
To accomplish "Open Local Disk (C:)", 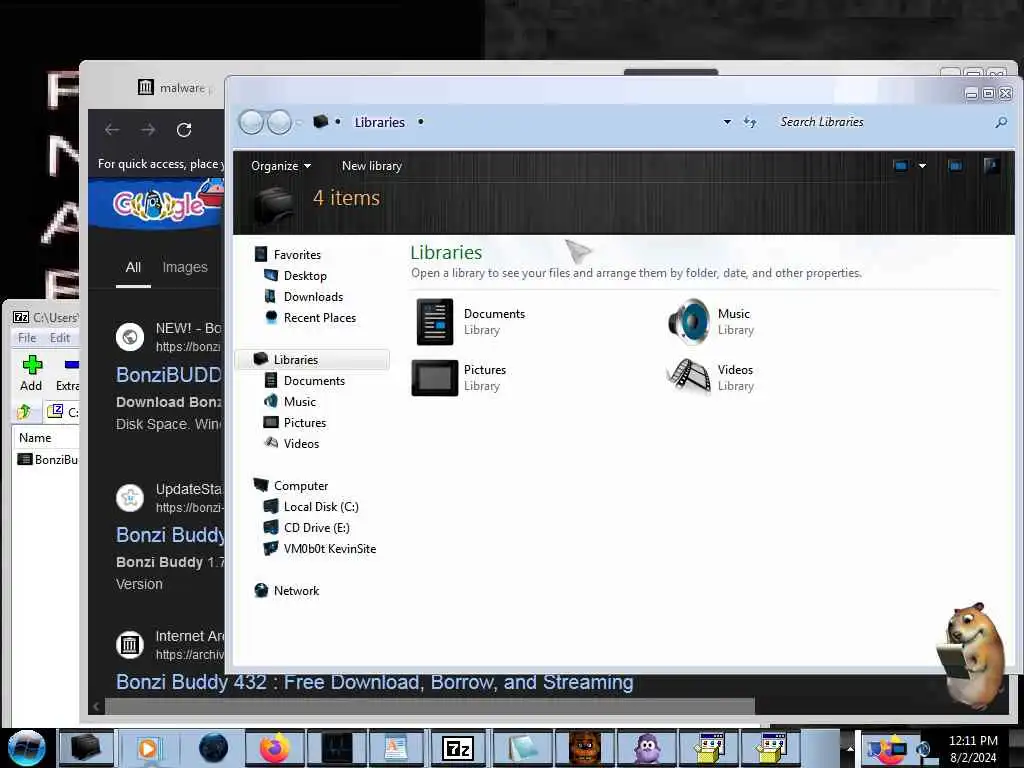I will point(321,507).
